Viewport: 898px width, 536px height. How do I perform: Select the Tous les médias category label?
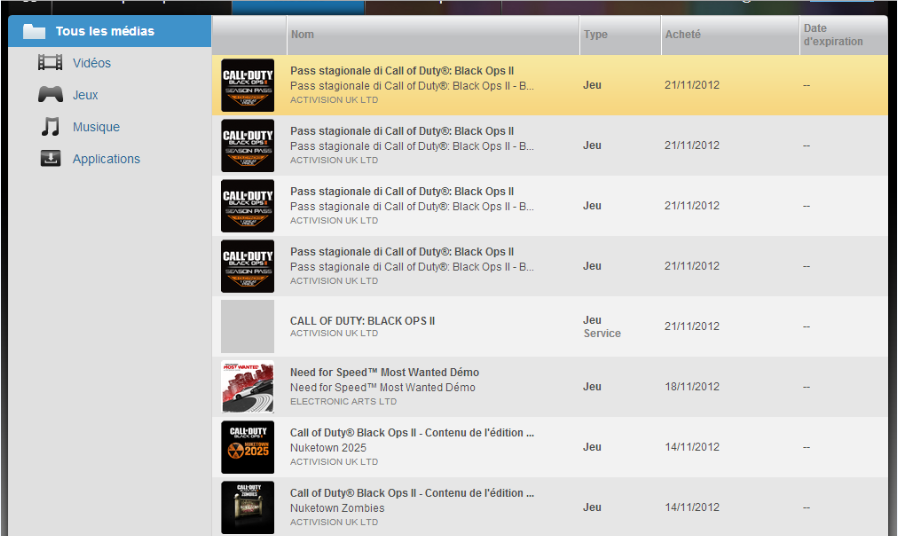[105, 31]
